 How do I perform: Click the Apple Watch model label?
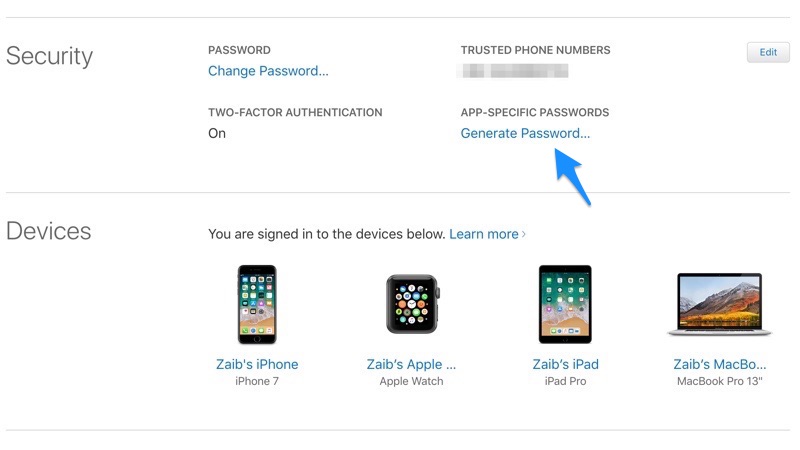click(411, 381)
